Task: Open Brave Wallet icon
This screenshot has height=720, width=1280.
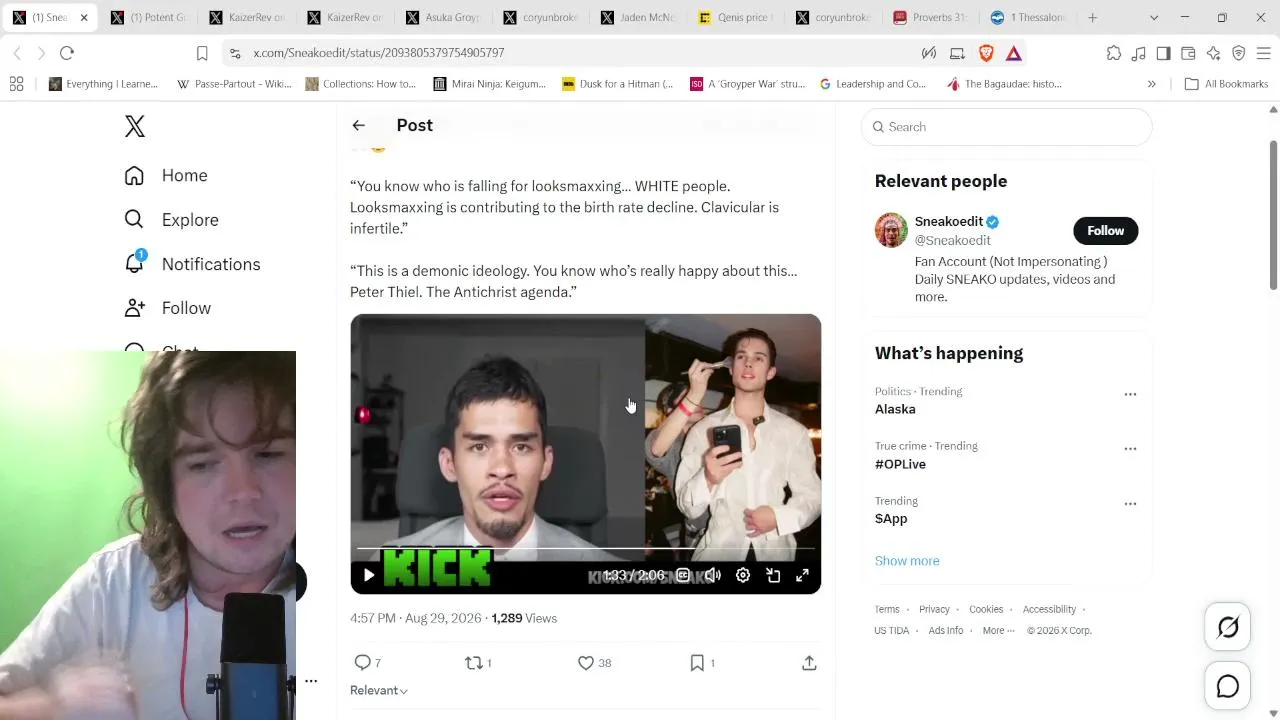Action: click(x=1188, y=53)
